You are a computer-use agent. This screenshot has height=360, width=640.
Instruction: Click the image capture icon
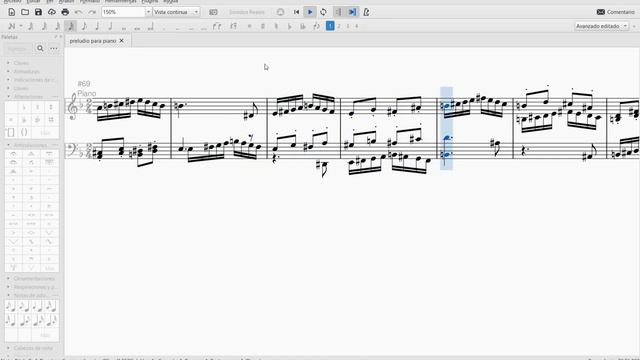pos(213,12)
